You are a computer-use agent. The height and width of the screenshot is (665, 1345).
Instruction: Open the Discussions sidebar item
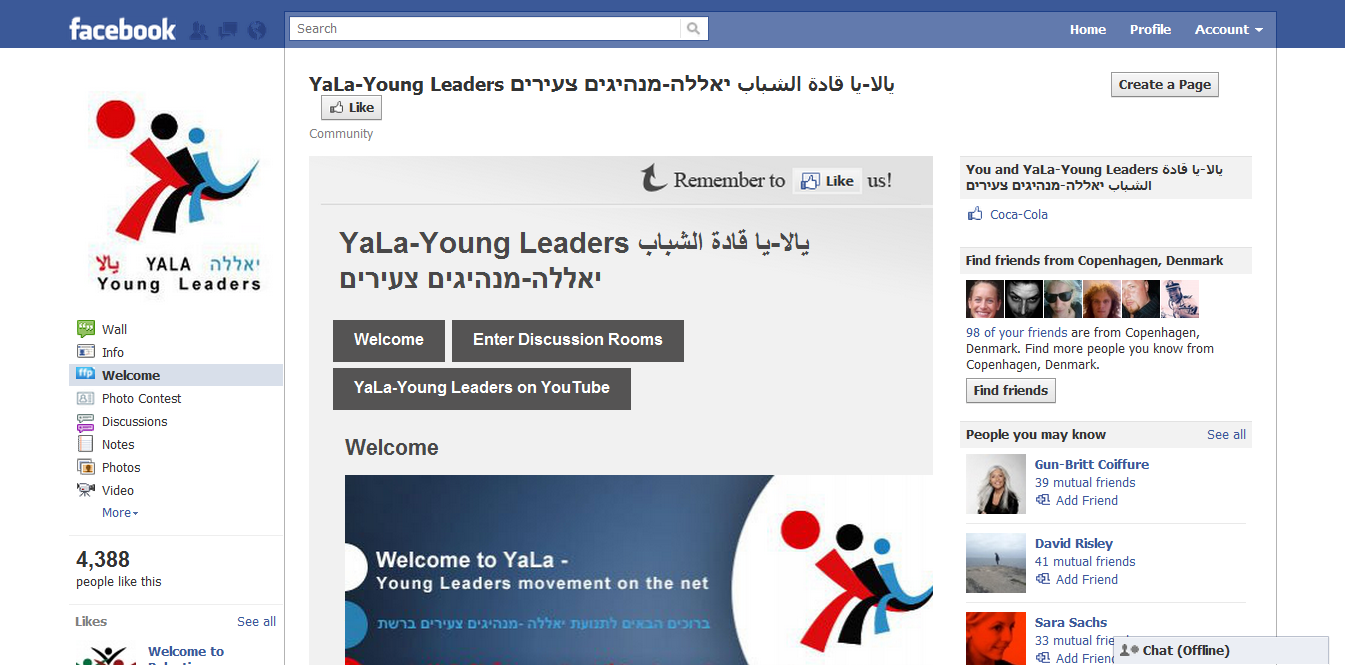click(134, 421)
